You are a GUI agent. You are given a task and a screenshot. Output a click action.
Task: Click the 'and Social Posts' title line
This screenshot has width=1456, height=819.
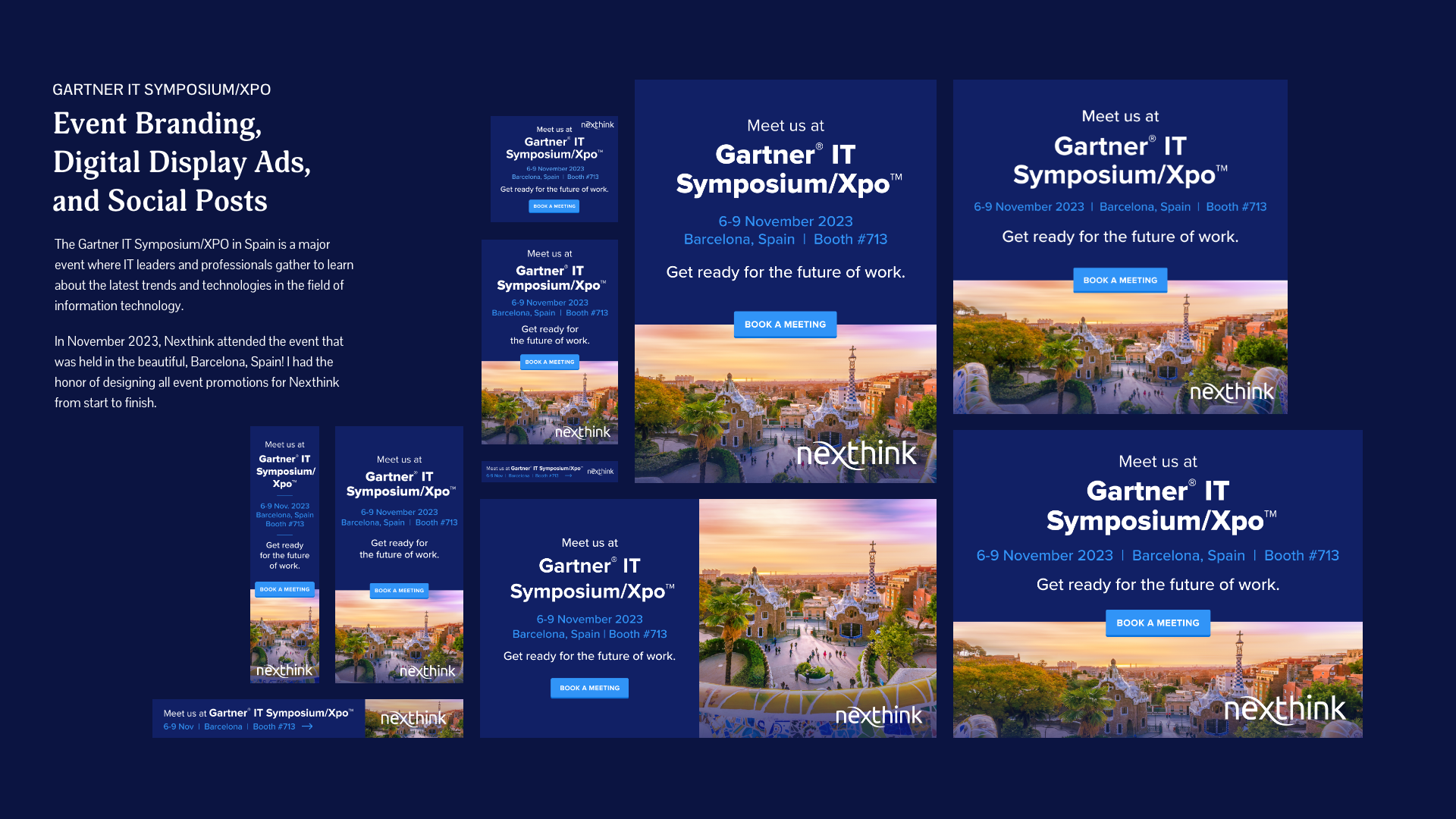point(160,201)
